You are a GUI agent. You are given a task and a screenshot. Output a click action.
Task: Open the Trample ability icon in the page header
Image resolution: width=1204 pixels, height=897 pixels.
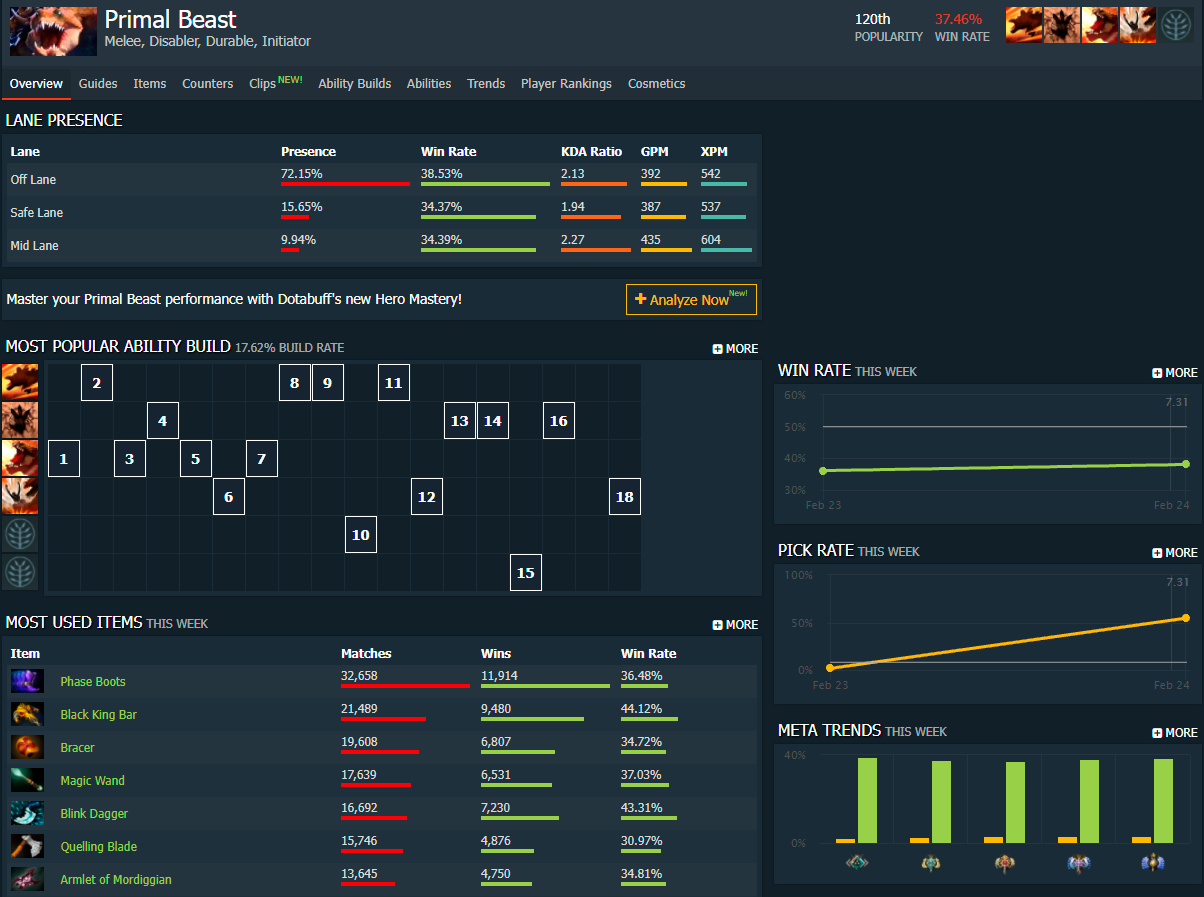point(1062,25)
